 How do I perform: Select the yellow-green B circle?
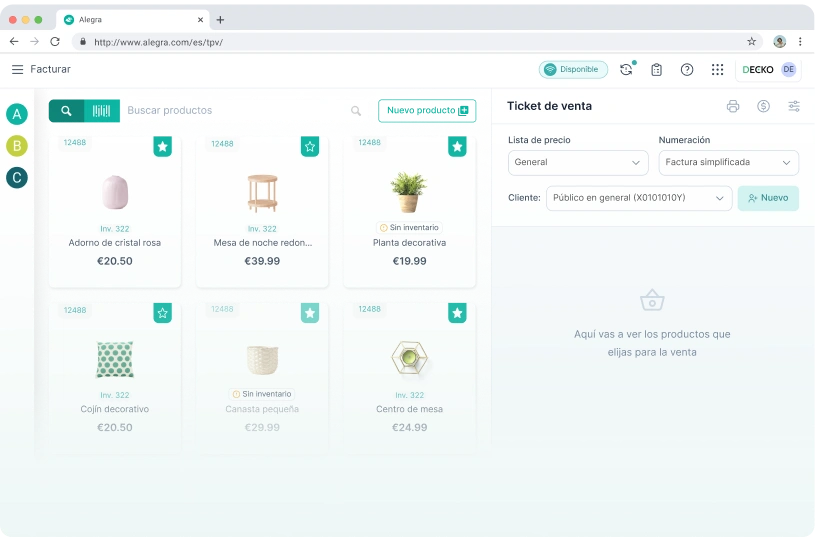click(17, 146)
